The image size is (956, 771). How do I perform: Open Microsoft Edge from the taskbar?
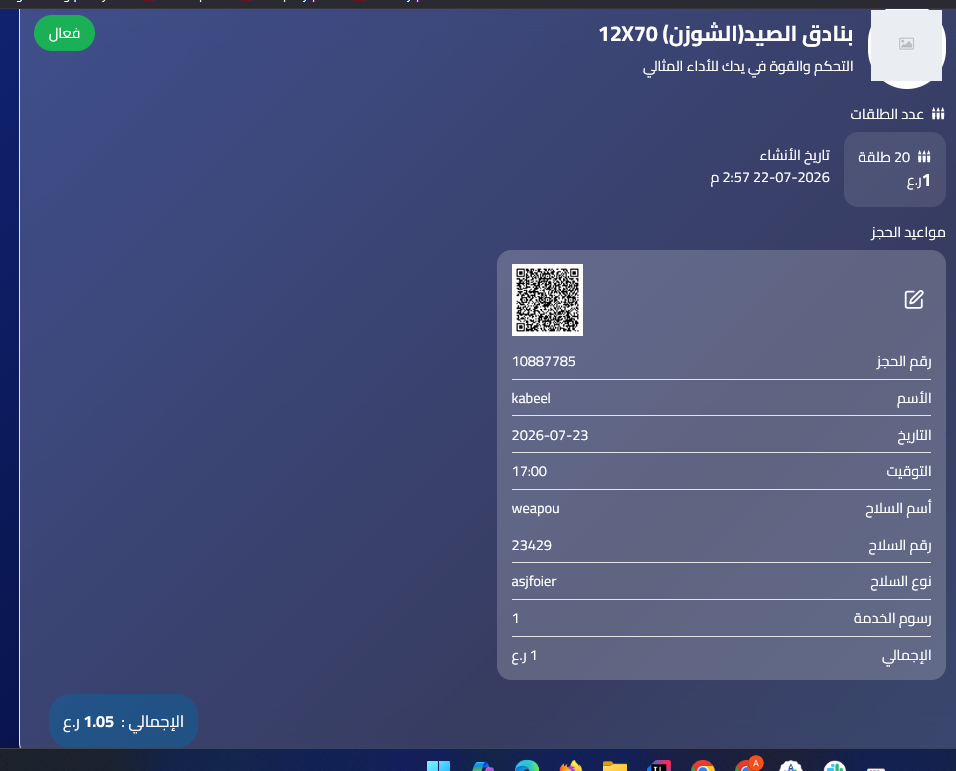[x=526, y=766]
